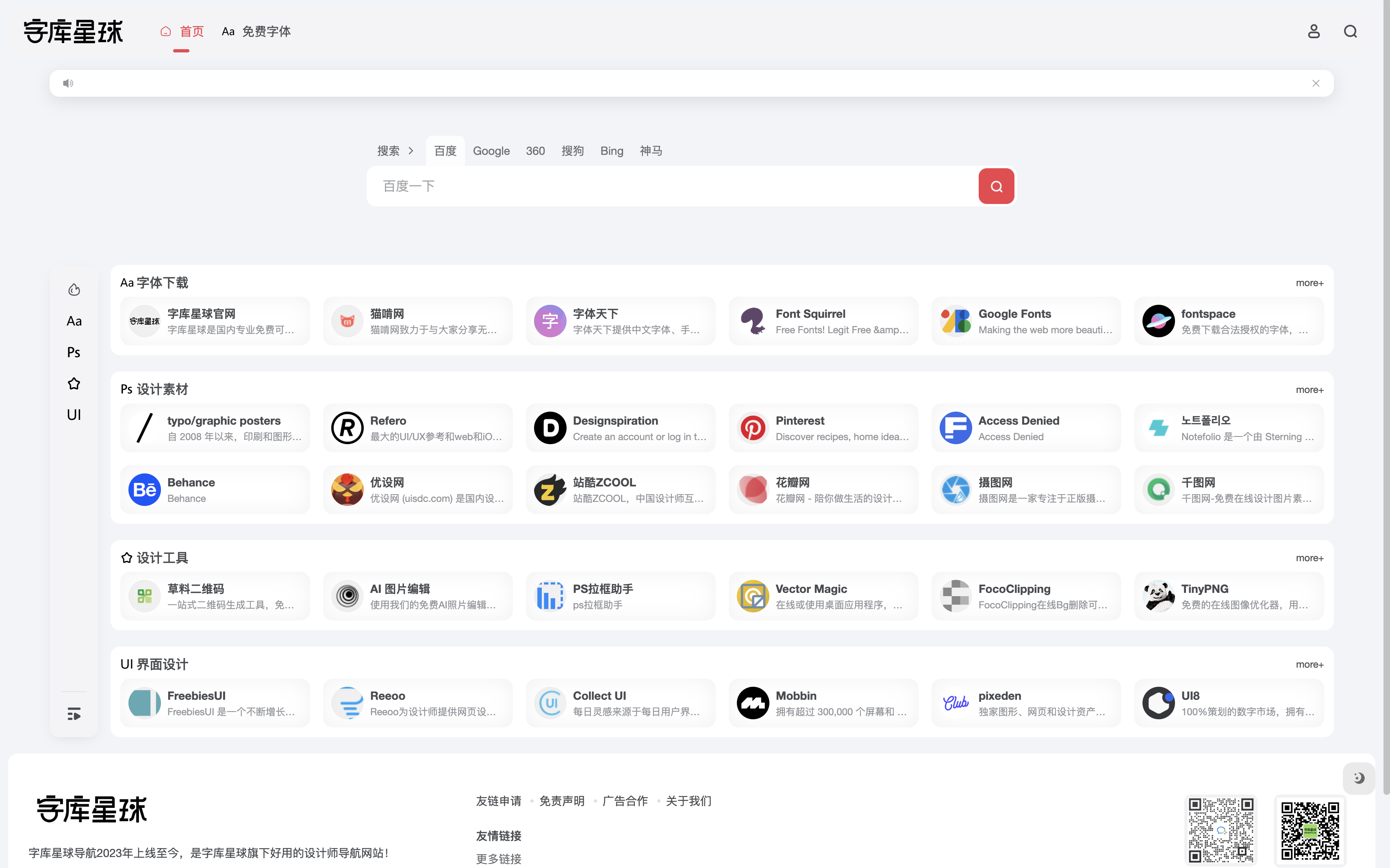The height and width of the screenshot is (868, 1390).
Task: Click the flame icon in sidebar
Action: pos(74,290)
